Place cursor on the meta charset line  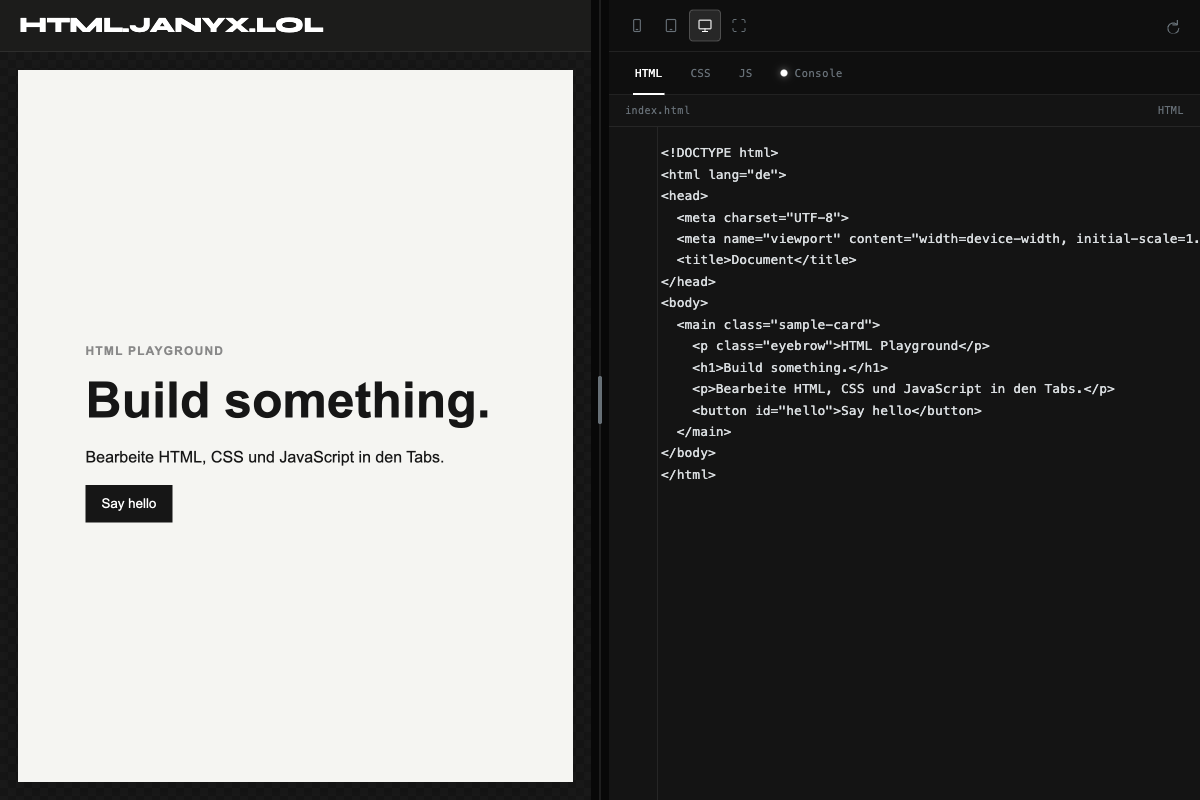(762, 217)
